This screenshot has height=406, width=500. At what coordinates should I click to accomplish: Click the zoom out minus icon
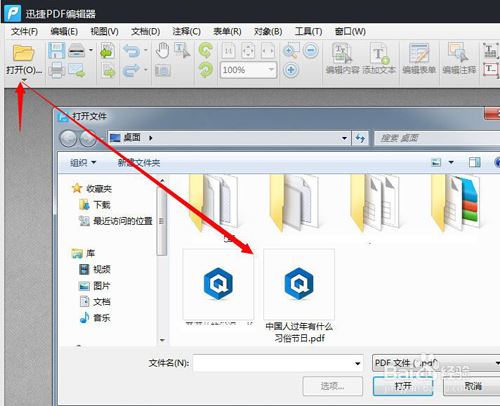[311, 51]
